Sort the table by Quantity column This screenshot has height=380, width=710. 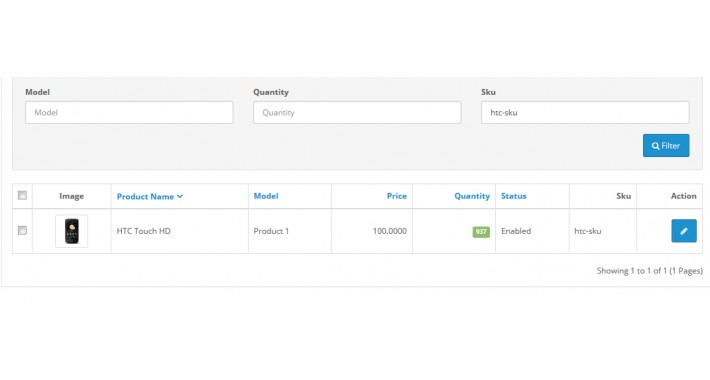(472, 196)
